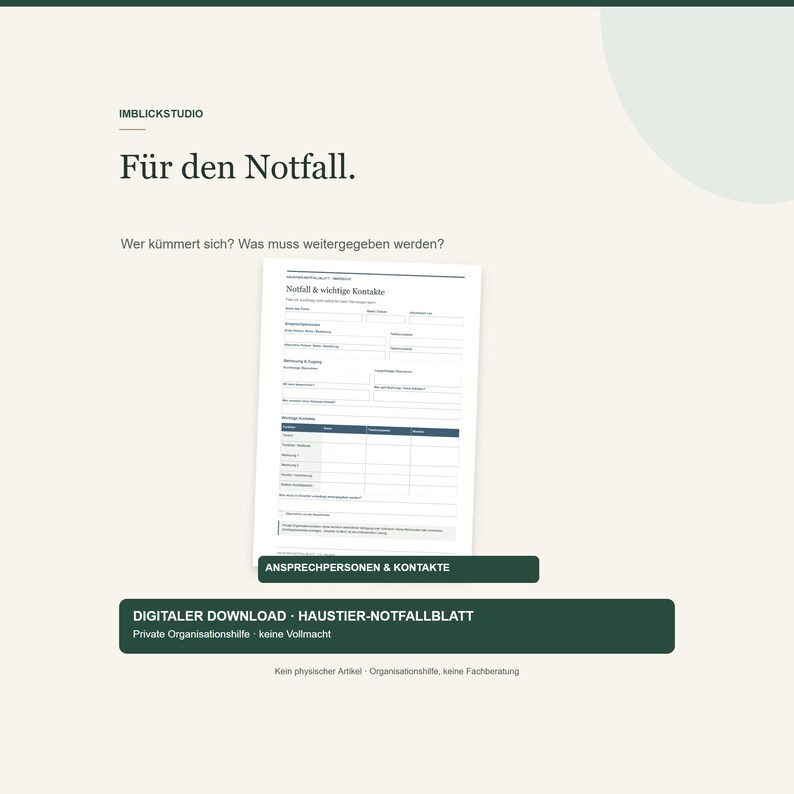This screenshot has height=794, width=794.
Task: Click the 'Weitere Kontaktperson' row label
Action: (x=299, y=485)
